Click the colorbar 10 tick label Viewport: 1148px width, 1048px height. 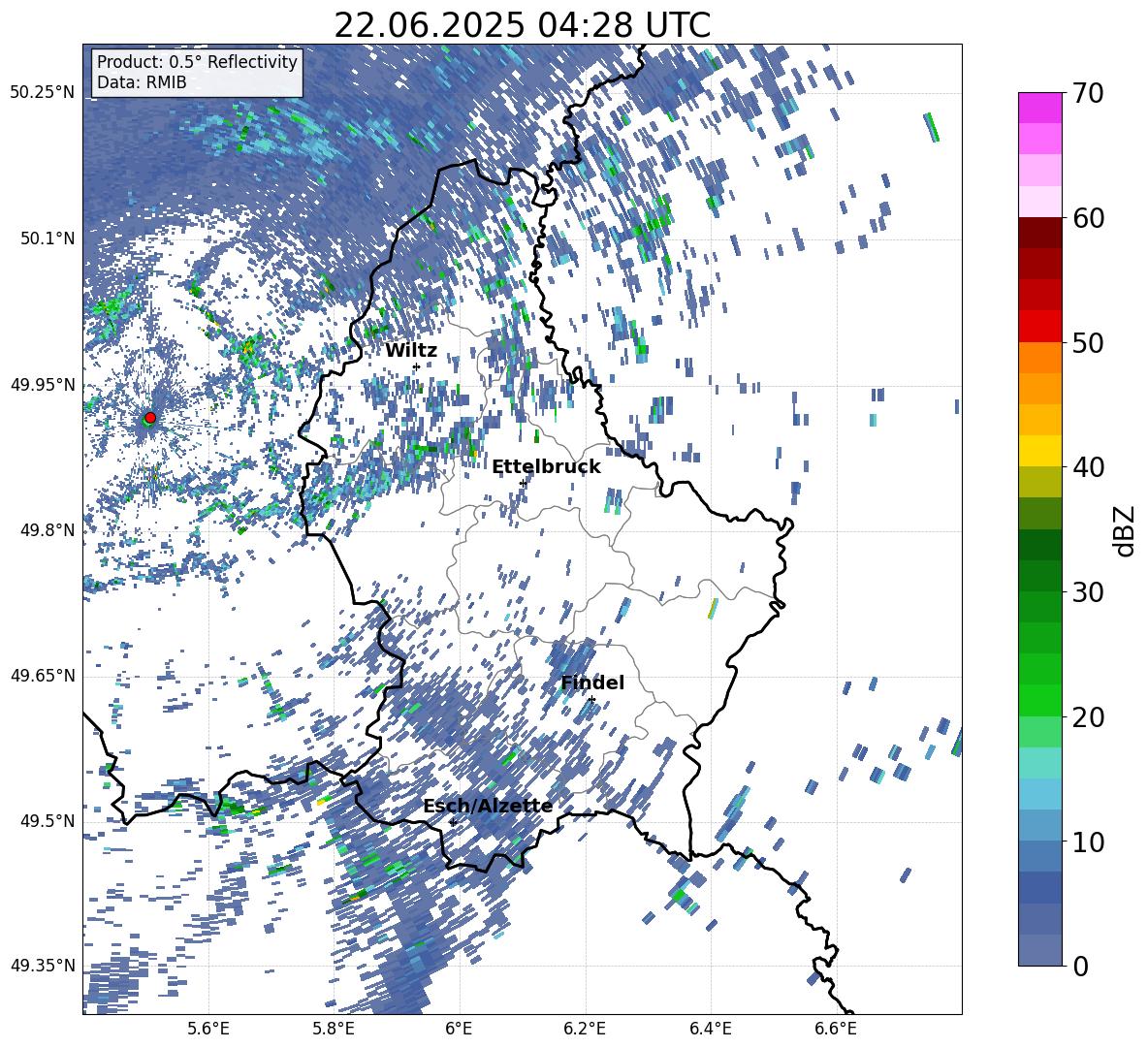coord(1088,842)
